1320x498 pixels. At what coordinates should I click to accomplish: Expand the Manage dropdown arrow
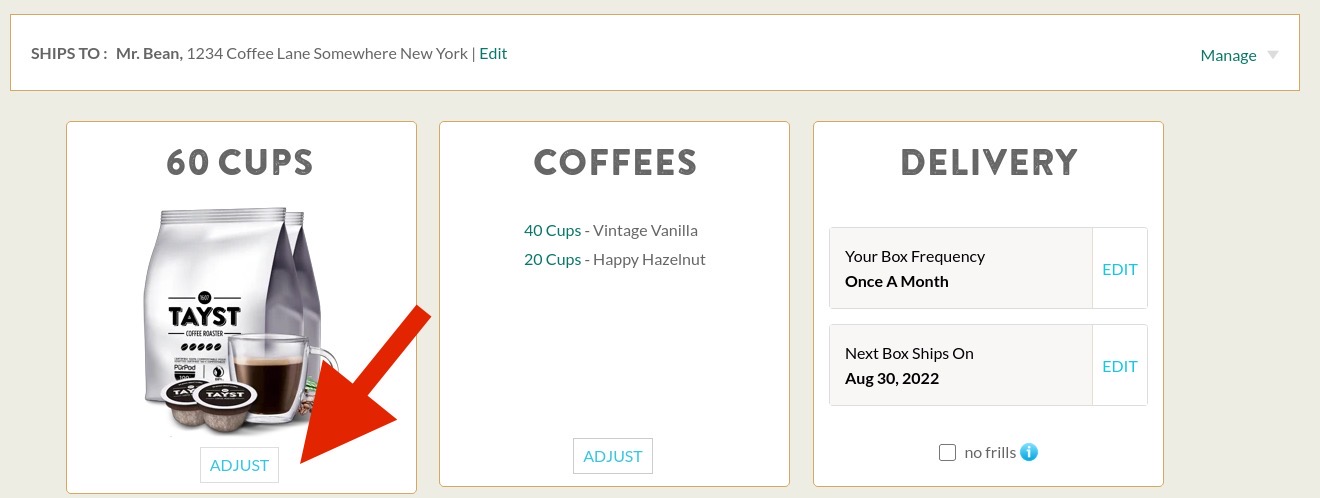[1273, 55]
